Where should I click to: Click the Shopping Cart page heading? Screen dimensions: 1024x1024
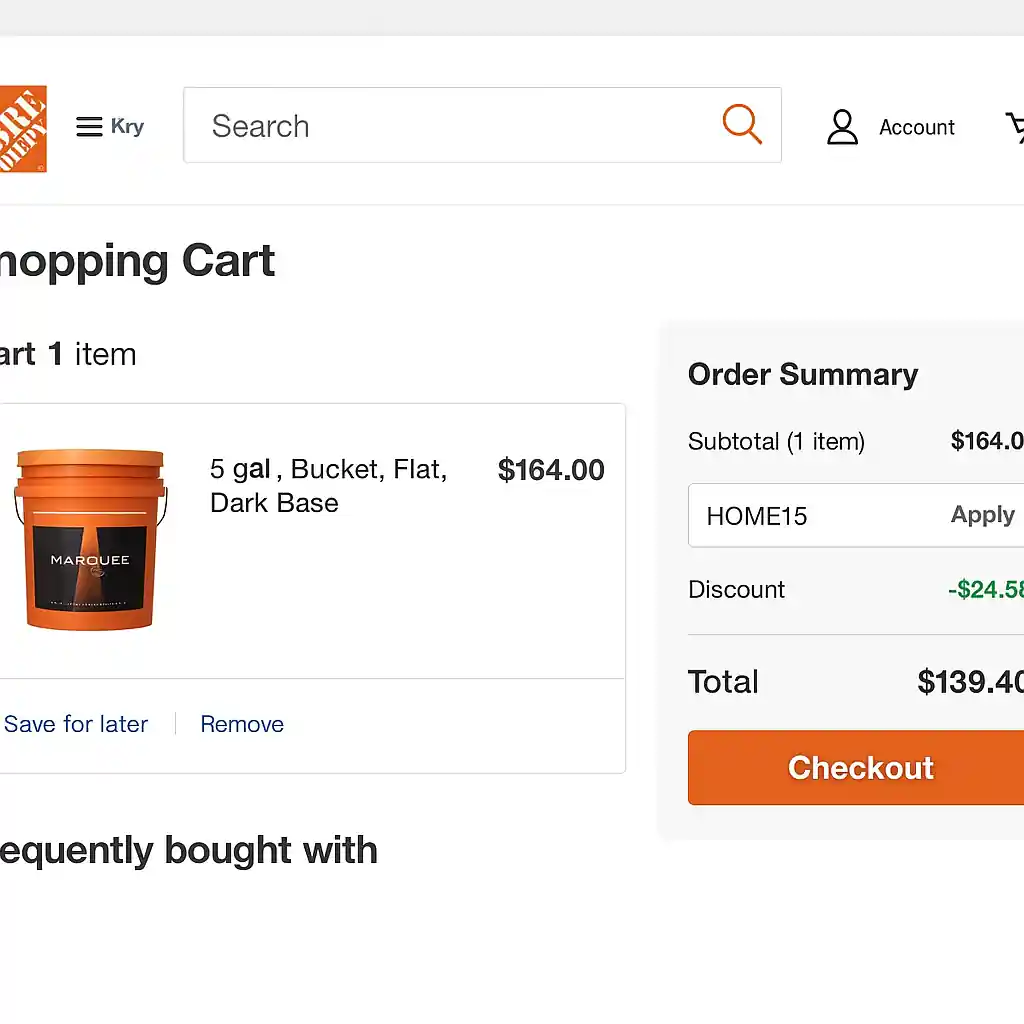138,260
